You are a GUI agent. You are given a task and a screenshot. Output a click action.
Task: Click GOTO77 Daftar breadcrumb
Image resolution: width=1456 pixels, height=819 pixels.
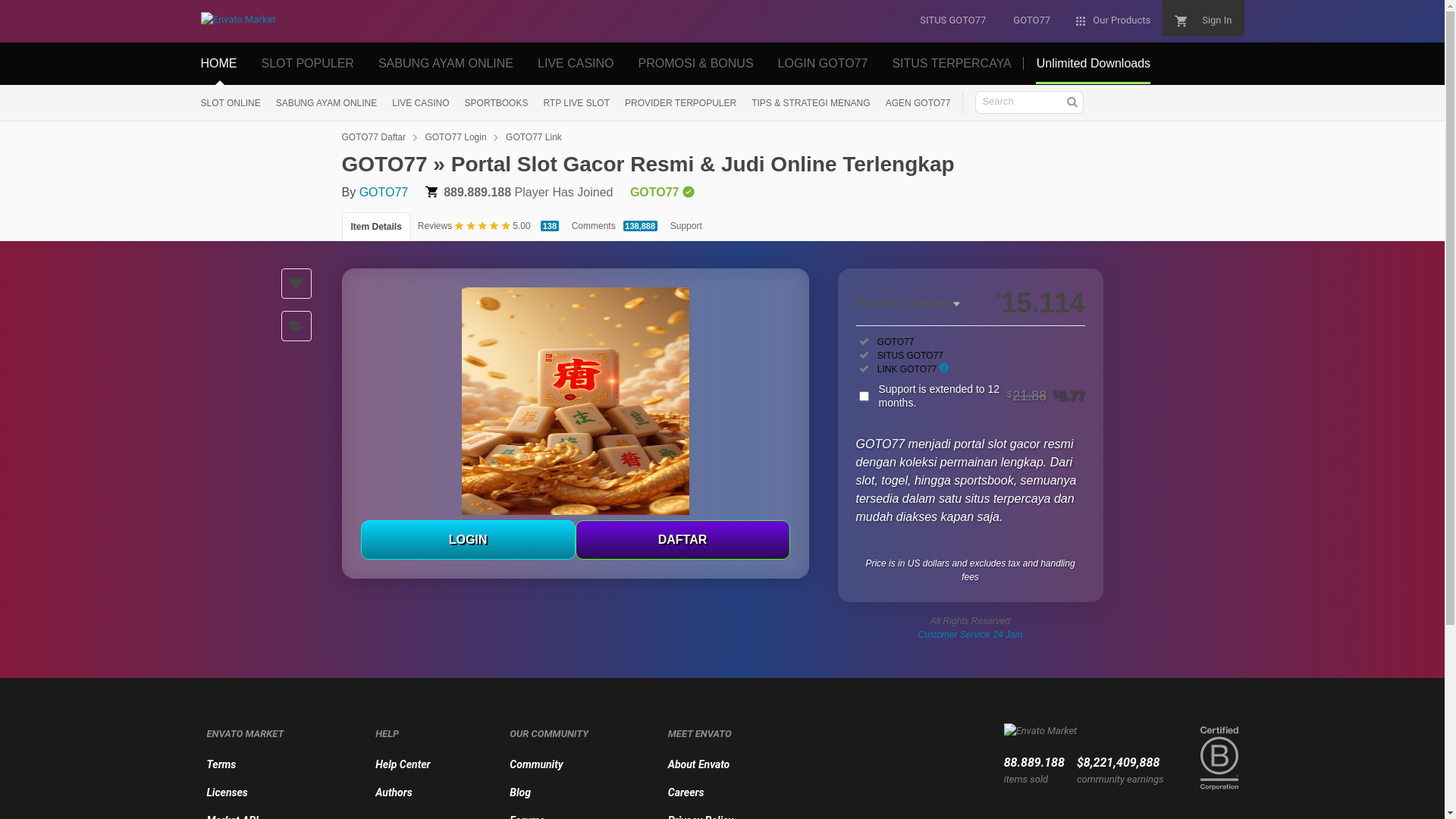point(373,137)
